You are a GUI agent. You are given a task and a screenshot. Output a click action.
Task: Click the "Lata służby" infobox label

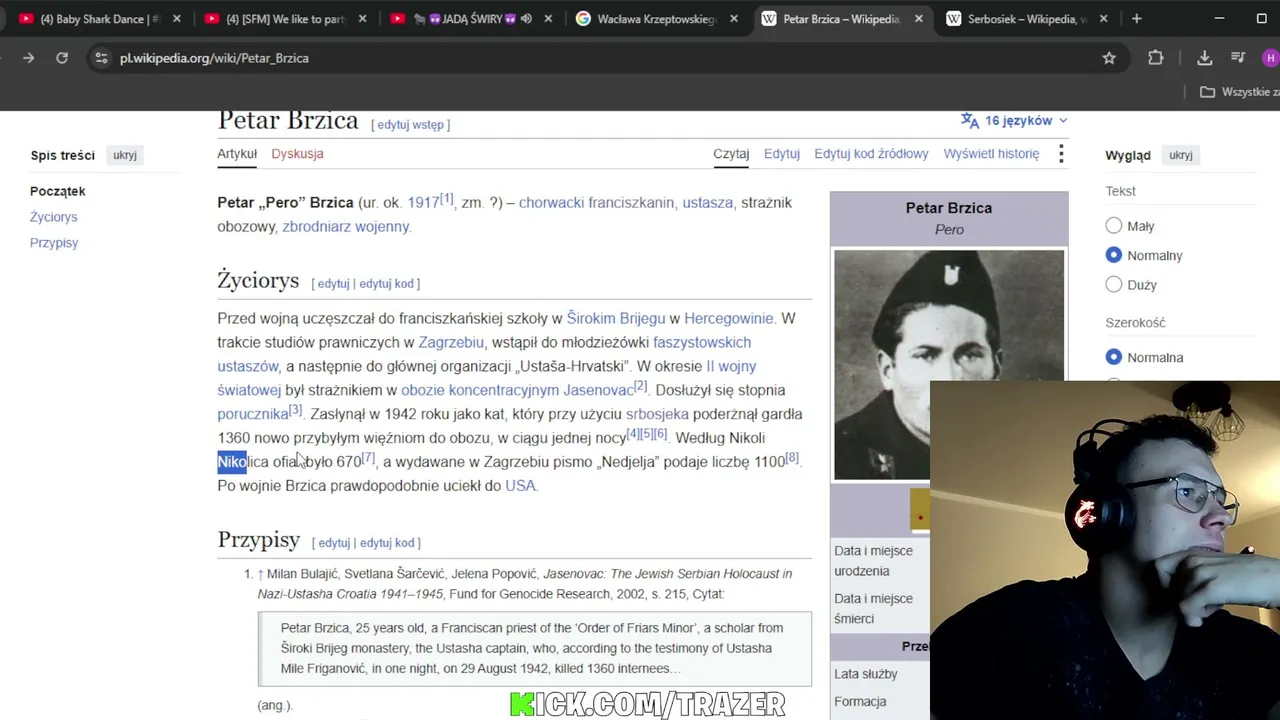pos(866,674)
